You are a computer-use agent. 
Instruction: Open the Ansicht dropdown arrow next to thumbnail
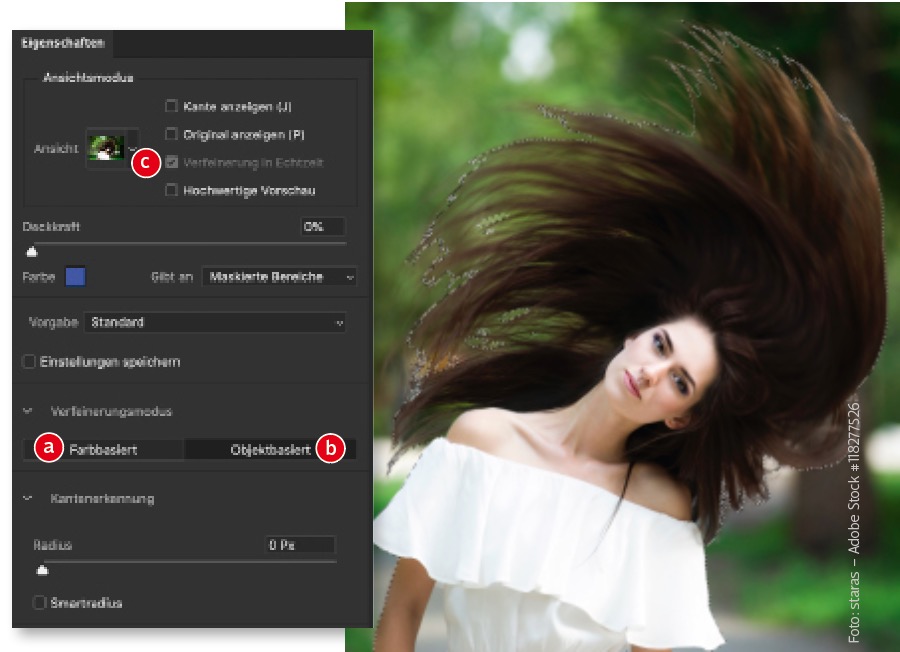click(135, 149)
